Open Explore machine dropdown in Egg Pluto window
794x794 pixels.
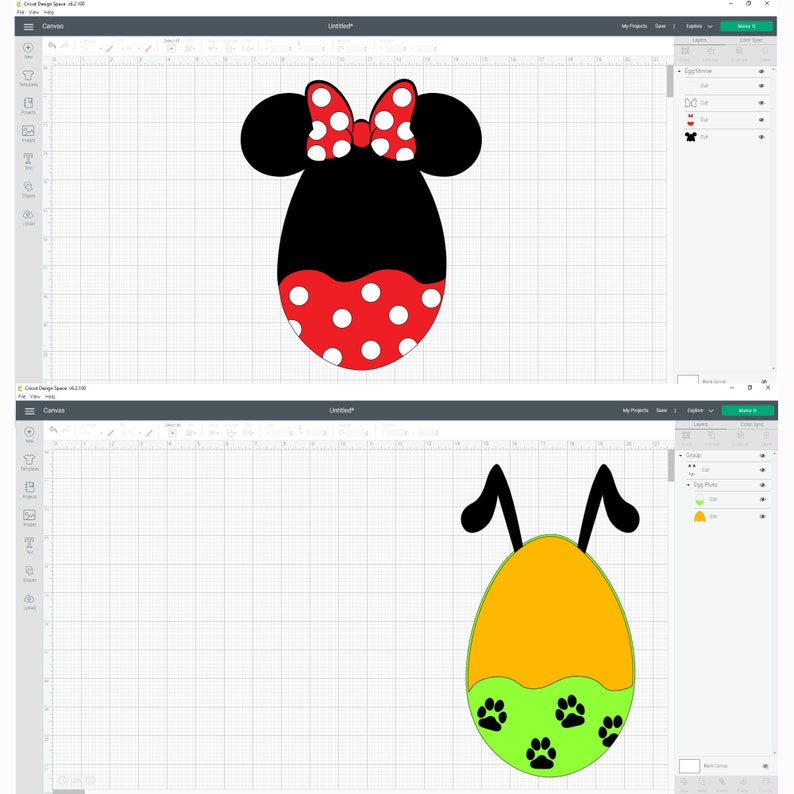tap(700, 411)
